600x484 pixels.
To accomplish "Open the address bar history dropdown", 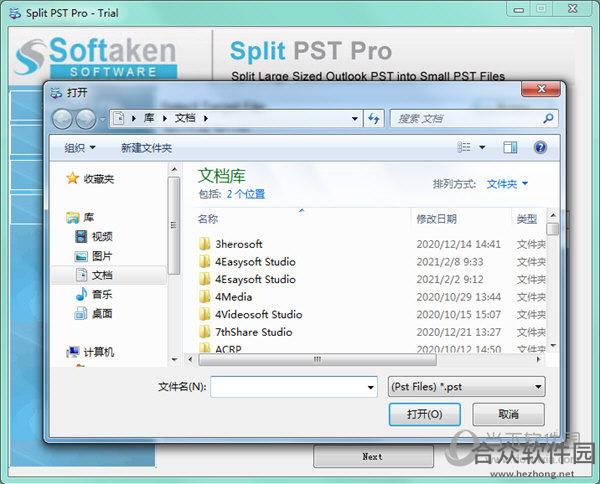I will coord(355,119).
